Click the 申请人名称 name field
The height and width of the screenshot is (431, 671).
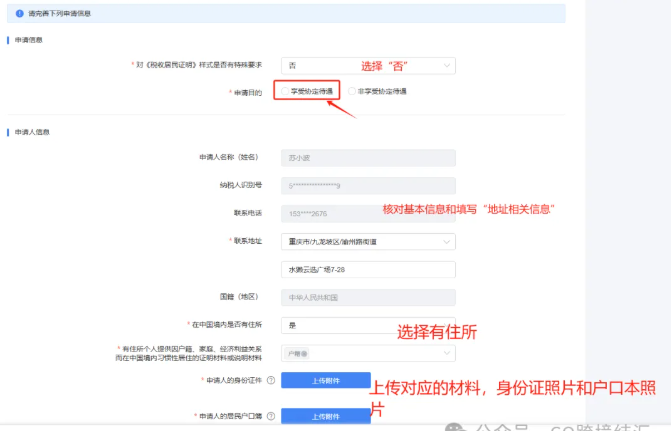click(368, 157)
